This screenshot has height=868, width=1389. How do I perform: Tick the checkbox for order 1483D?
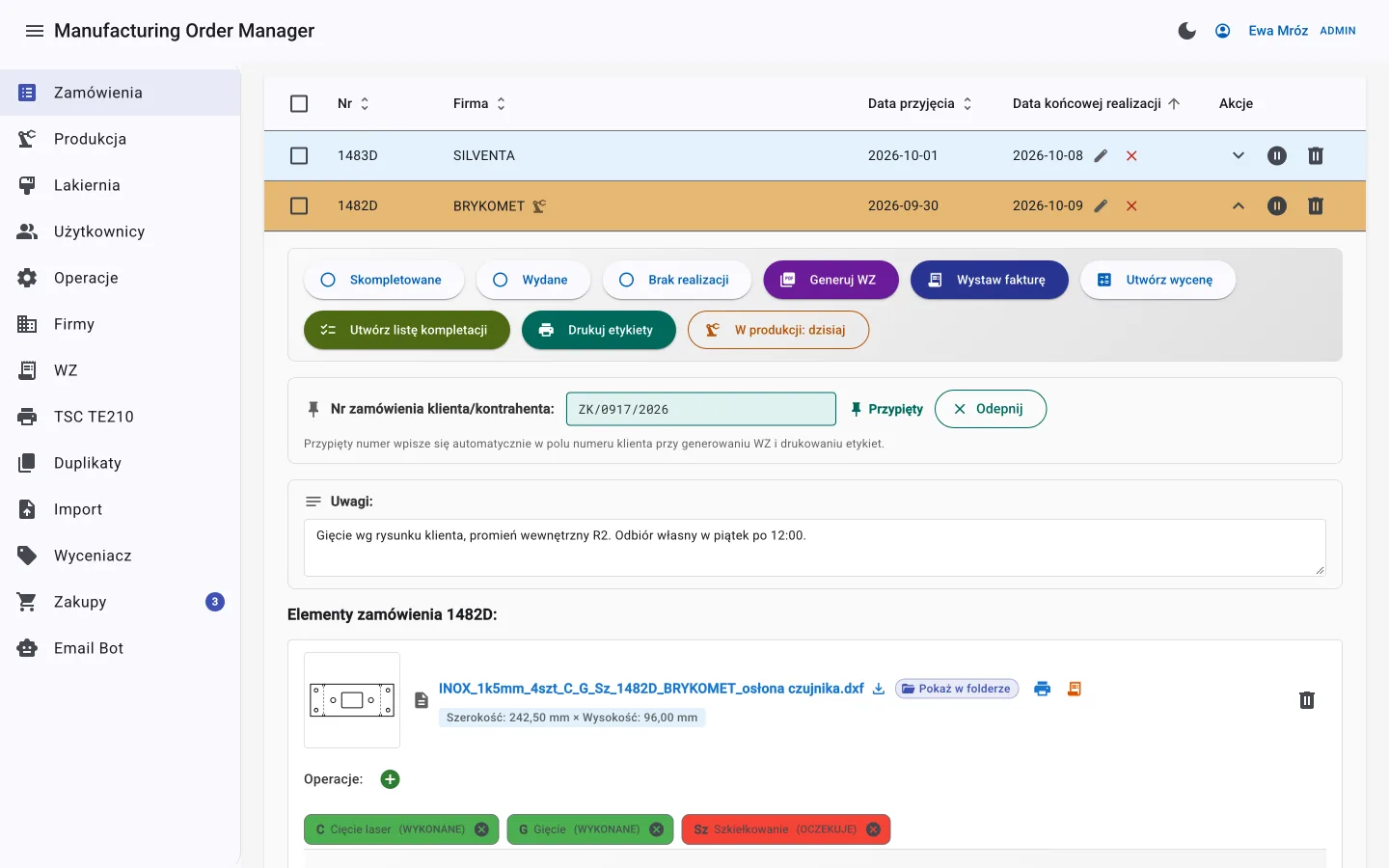pyautogui.click(x=299, y=155)
